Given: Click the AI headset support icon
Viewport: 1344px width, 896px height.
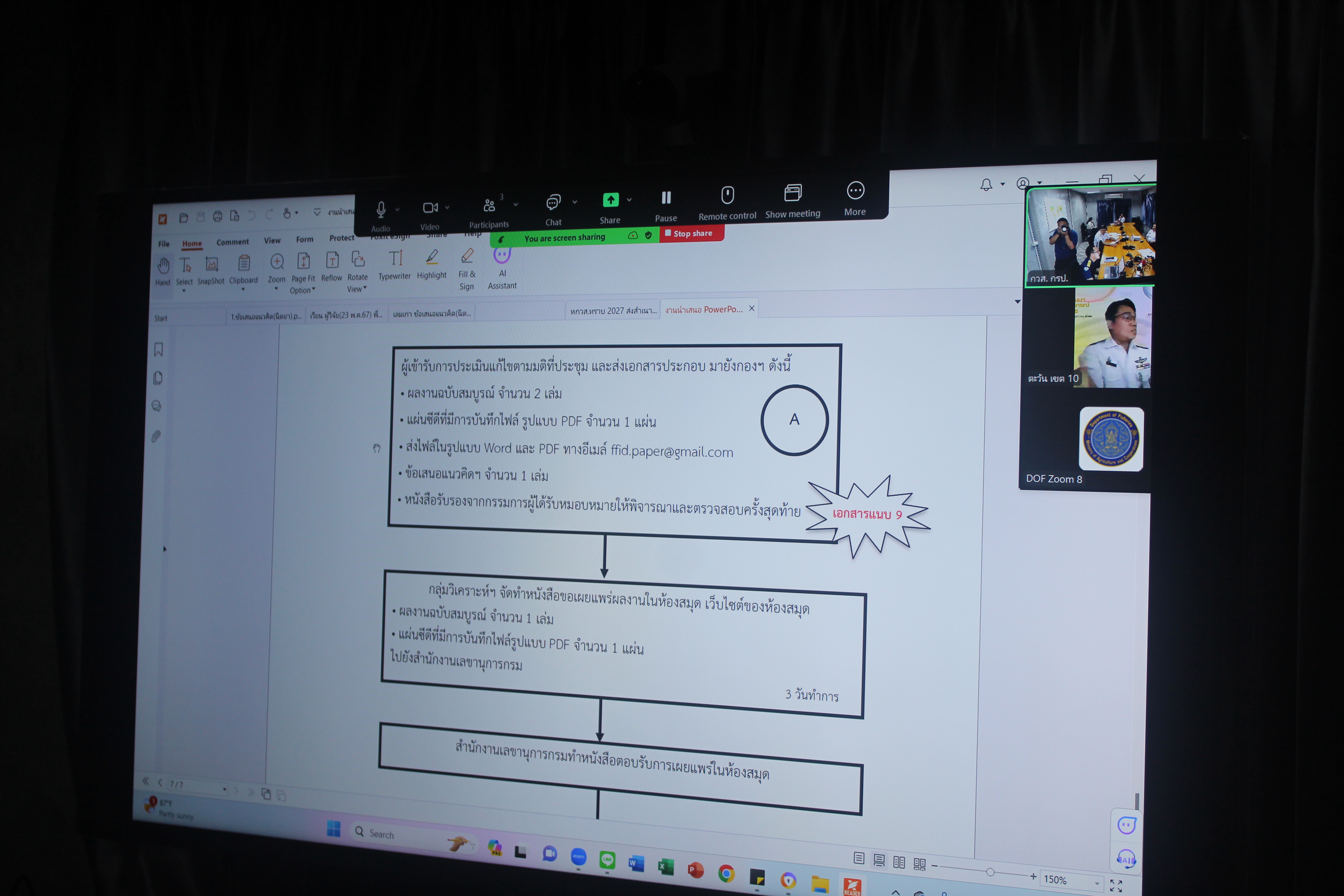Looking at the screenshot, I should tap(1126, 859).
